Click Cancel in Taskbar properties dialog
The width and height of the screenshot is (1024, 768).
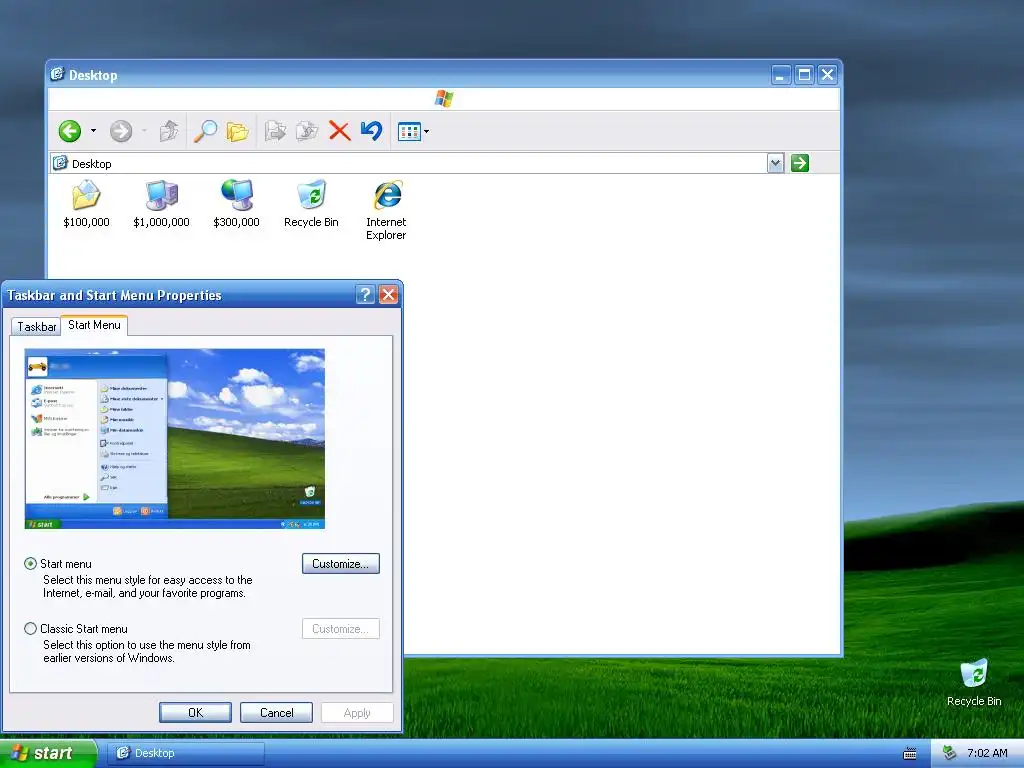[276, 712]
